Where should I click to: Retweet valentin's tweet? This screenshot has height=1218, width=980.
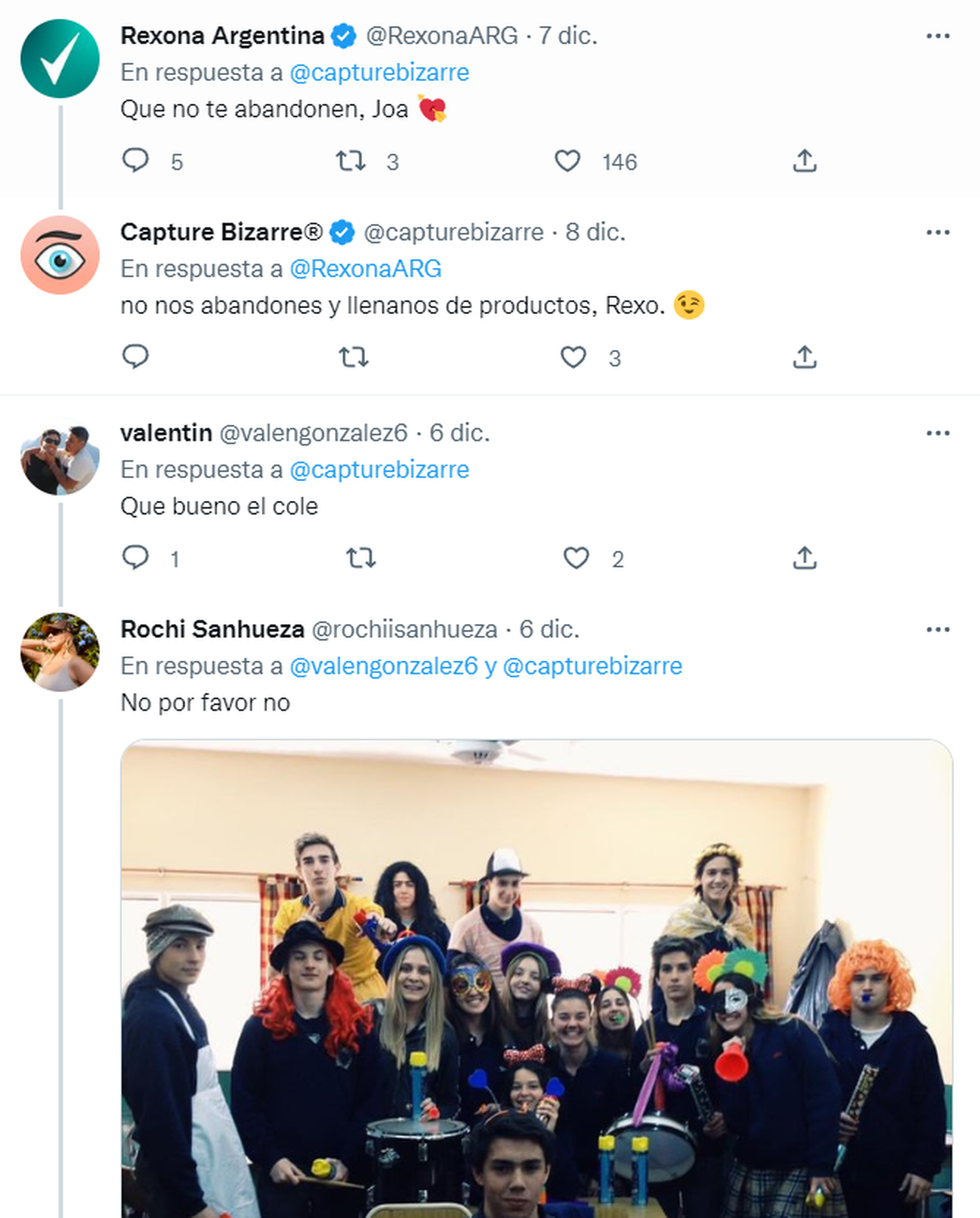(360, 558)
